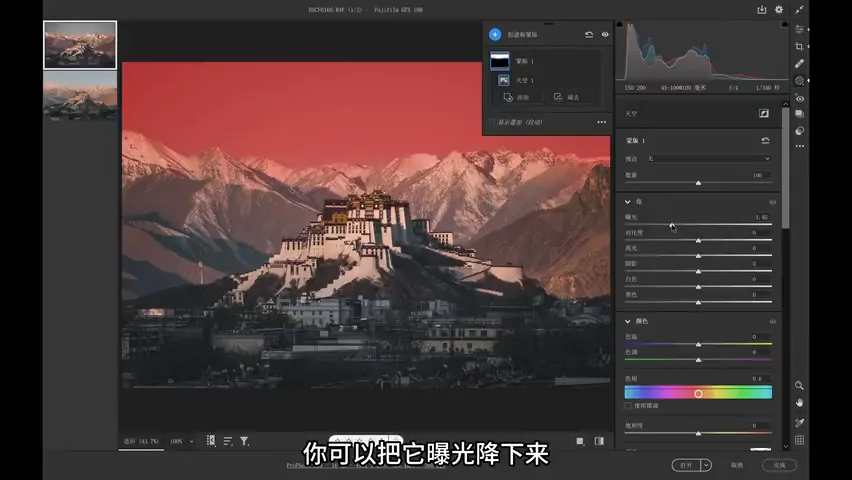This screenshot has width=852, height=480.
Task: Click the 高光 highlights slider handle
Action: click(x=698, y=256)
